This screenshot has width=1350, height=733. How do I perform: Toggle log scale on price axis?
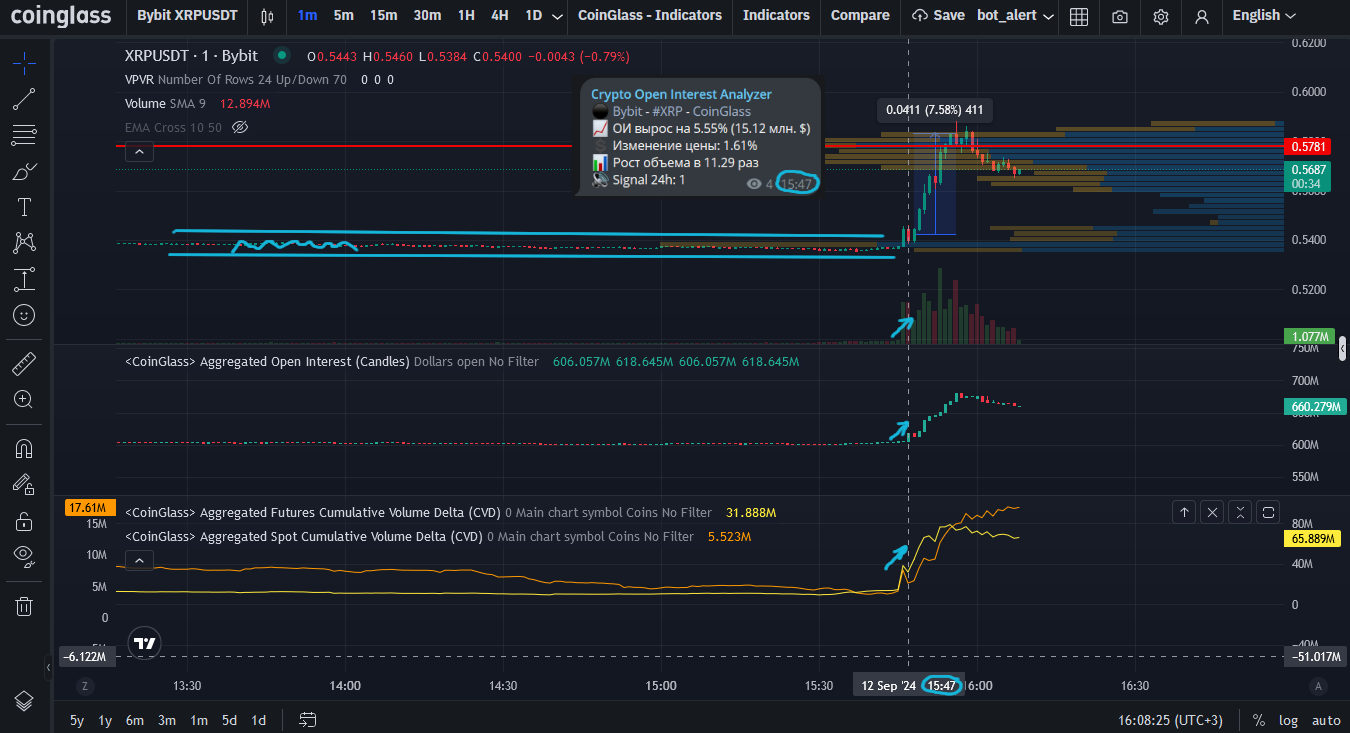click(1288, 720)
